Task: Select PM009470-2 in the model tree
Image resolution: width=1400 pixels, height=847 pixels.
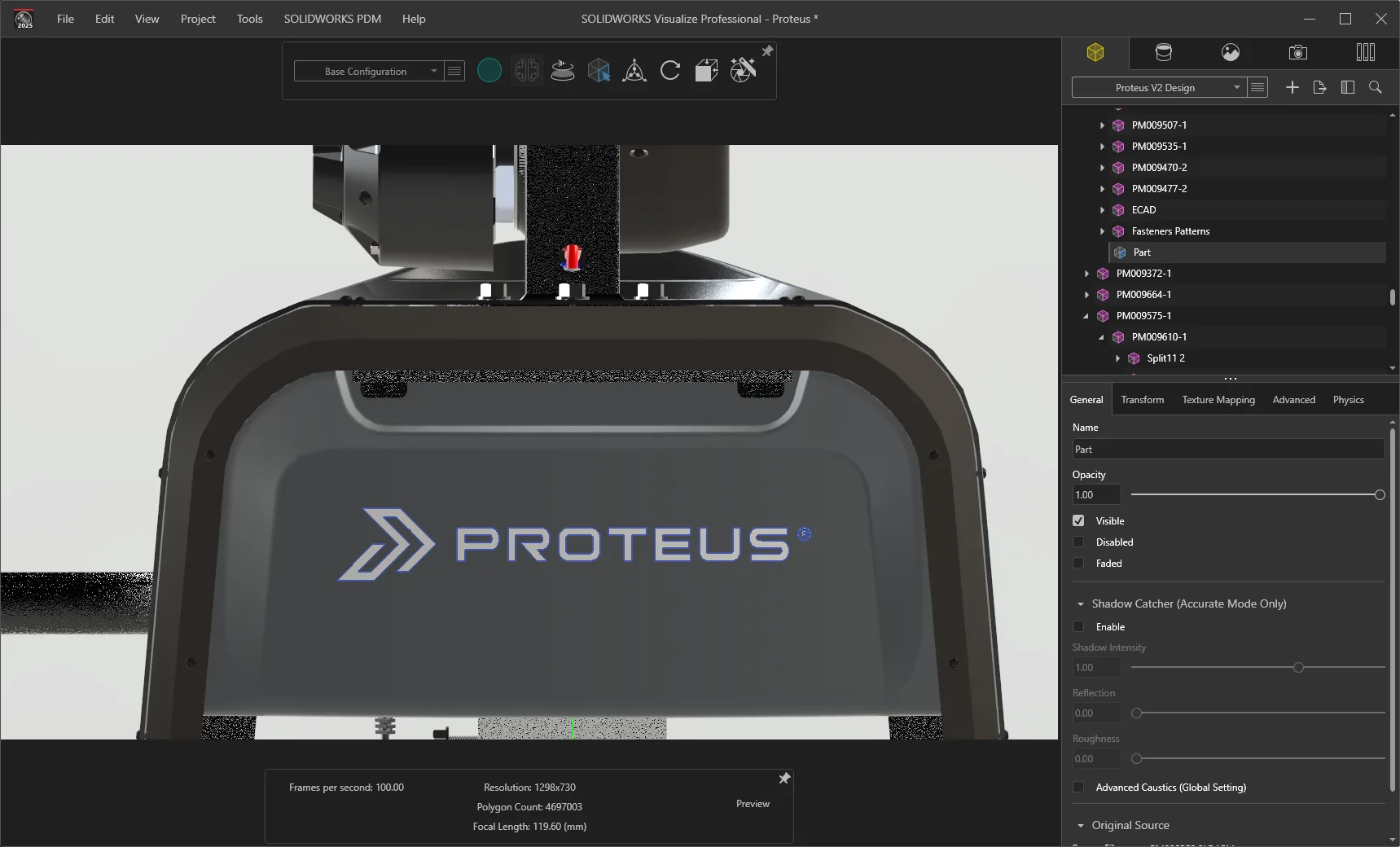Action: 1159,168
